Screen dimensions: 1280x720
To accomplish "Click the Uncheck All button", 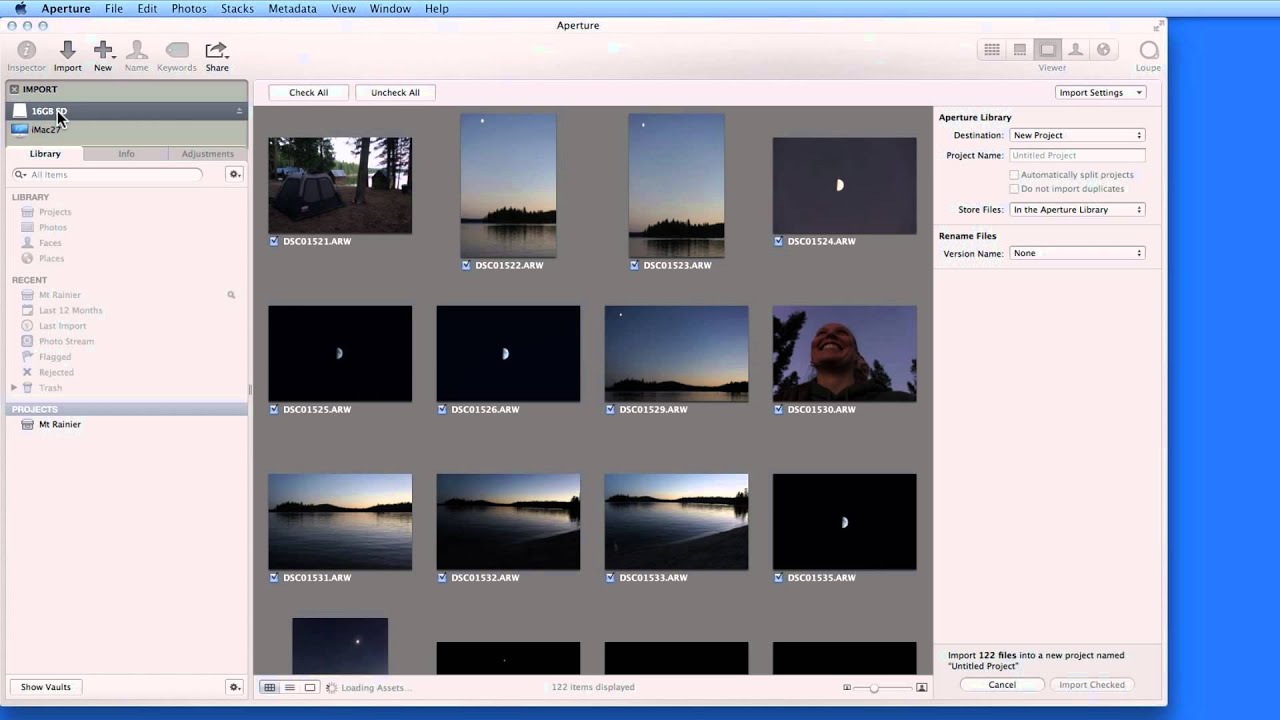I will coord(395,92).
